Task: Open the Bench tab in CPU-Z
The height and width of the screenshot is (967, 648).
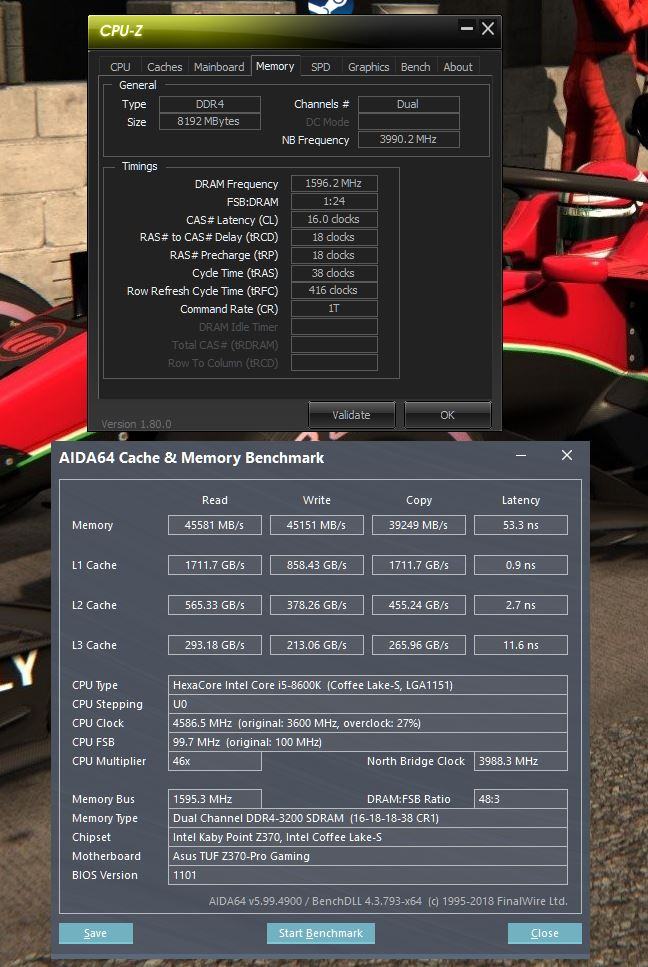Action: tap(416, 67)
